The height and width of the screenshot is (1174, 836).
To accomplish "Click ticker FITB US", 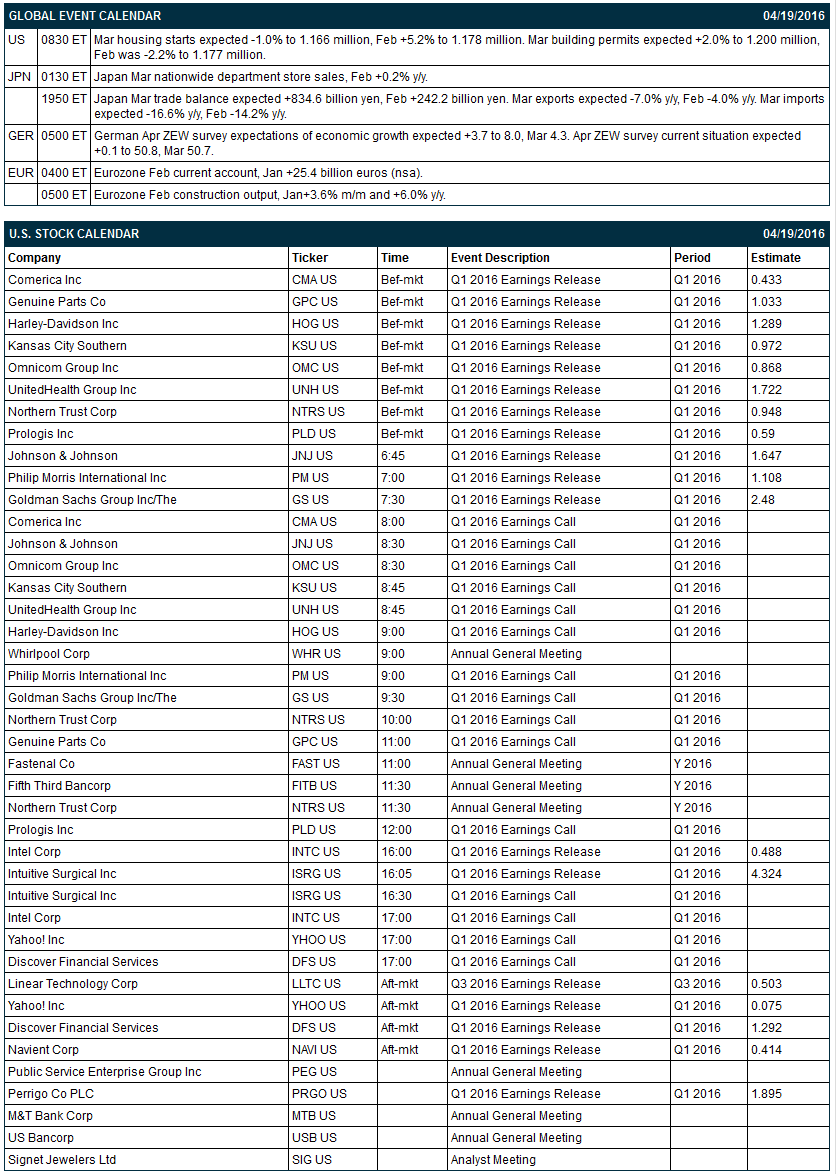I will 314,785.
